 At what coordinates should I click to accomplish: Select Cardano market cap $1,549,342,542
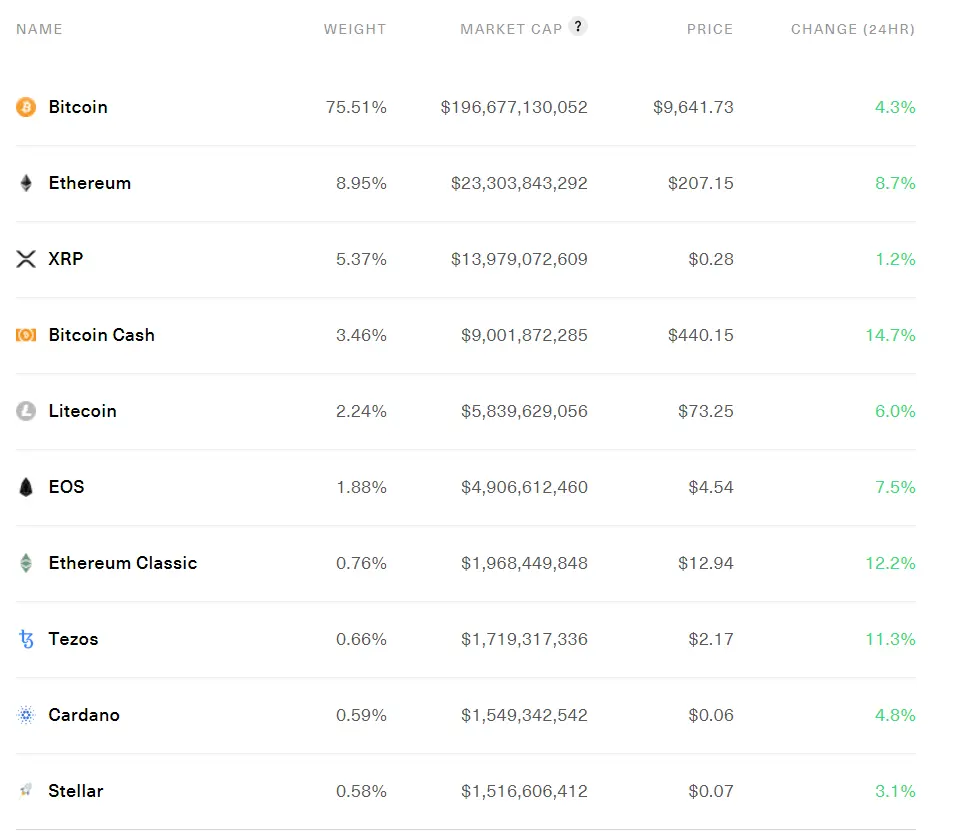click(524, 715)
